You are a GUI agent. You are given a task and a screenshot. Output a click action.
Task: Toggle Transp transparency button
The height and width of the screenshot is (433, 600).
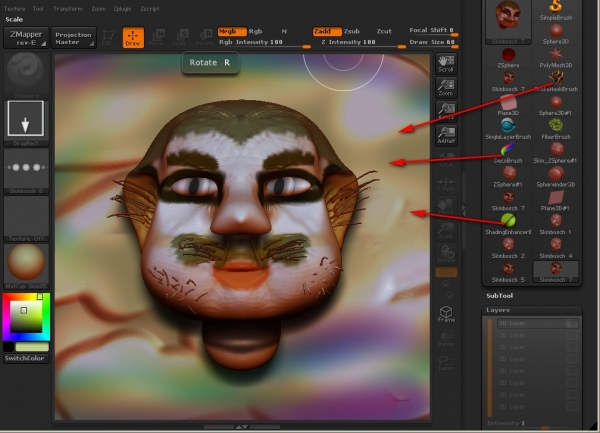pyautogui.click(x=446, y=339)
